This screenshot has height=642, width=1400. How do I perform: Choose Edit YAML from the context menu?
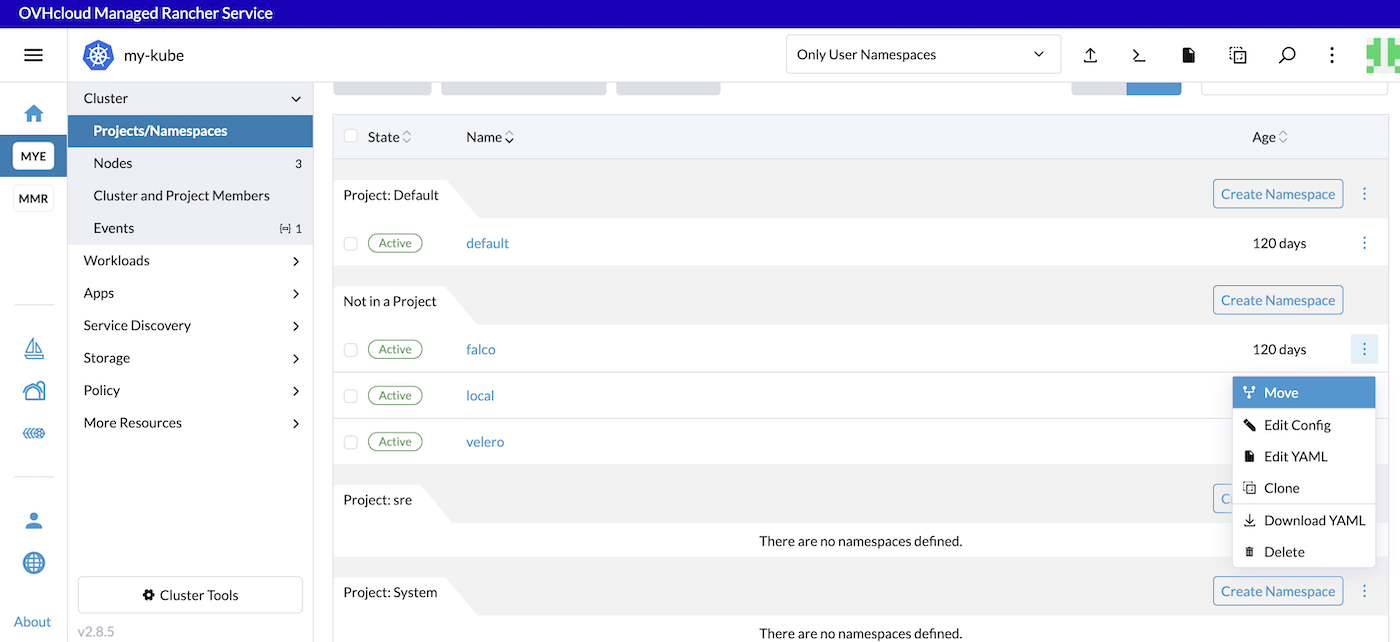point(1293,456)
